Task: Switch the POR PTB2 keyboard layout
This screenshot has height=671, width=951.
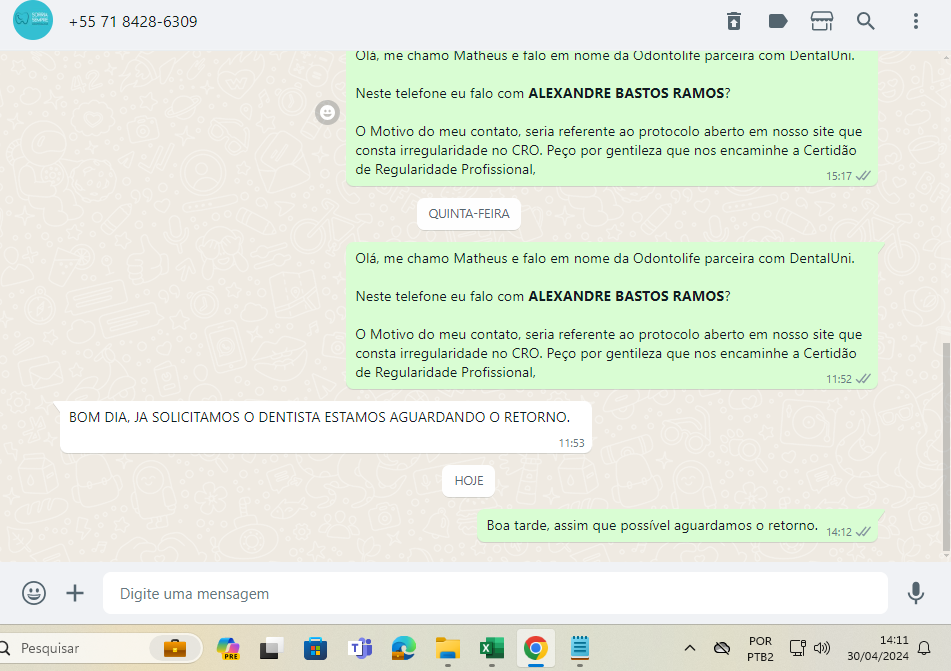Action: 760,649
